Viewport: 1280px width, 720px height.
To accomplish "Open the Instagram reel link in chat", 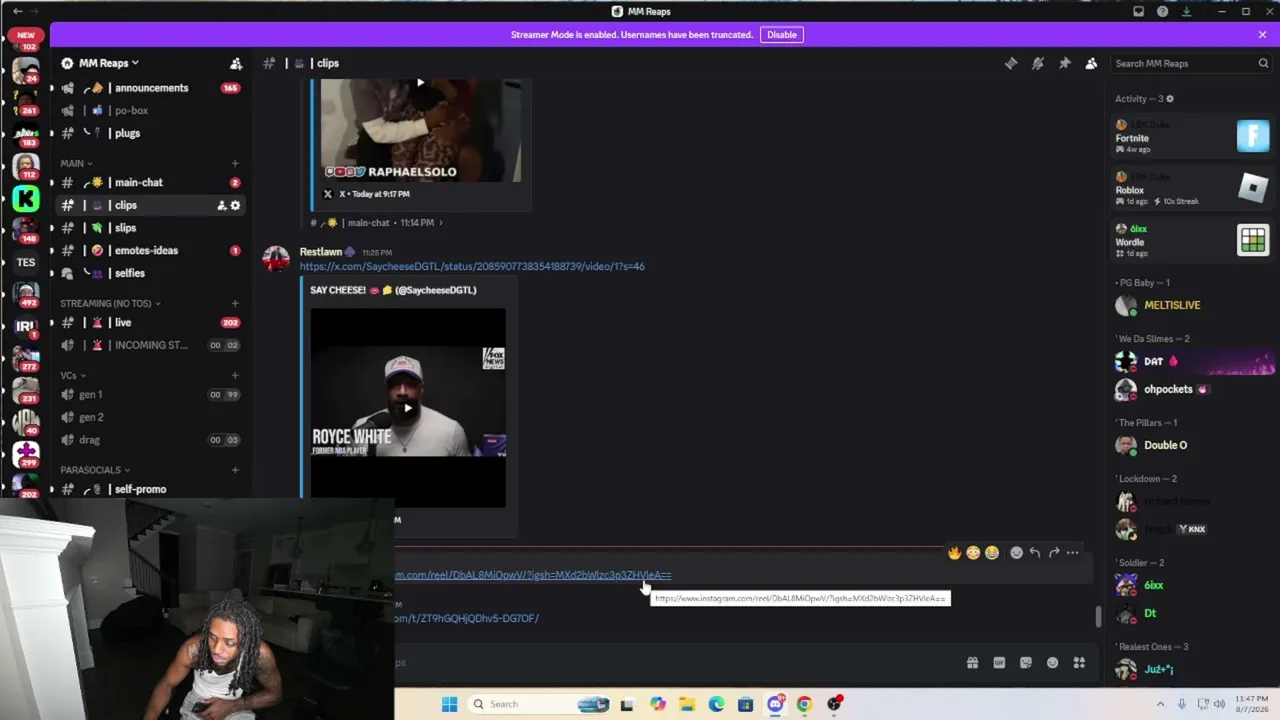I will click(x=533, y=575).
